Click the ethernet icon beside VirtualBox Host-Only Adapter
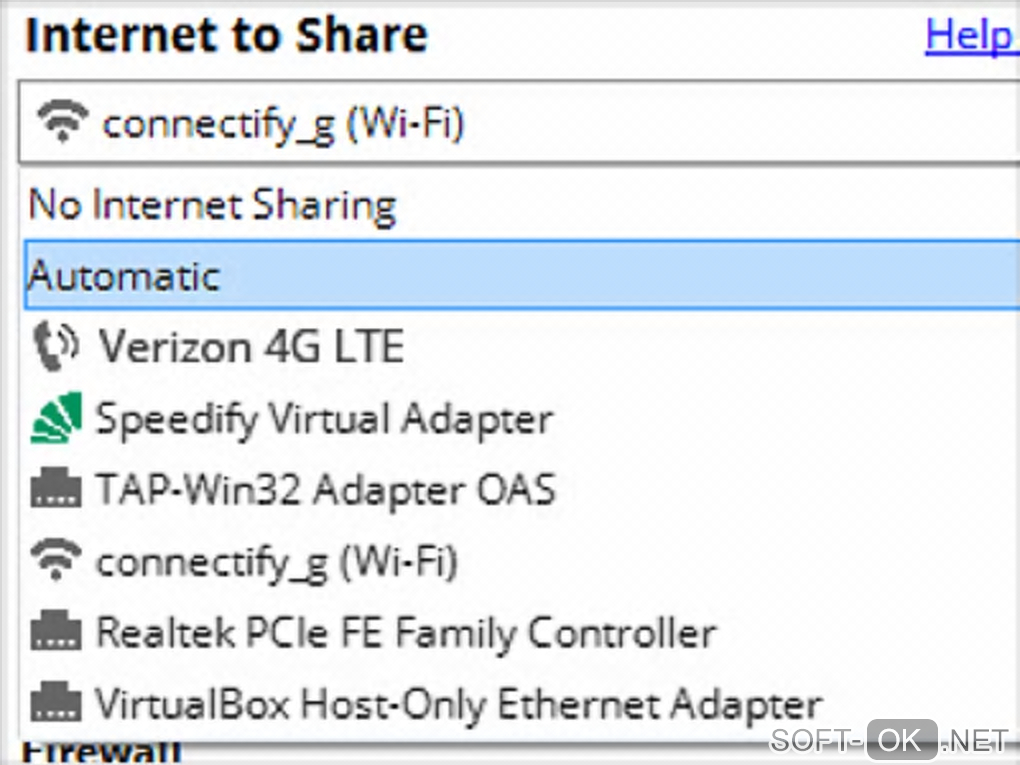The image size is (1020, 765). (x=55, y=703)
